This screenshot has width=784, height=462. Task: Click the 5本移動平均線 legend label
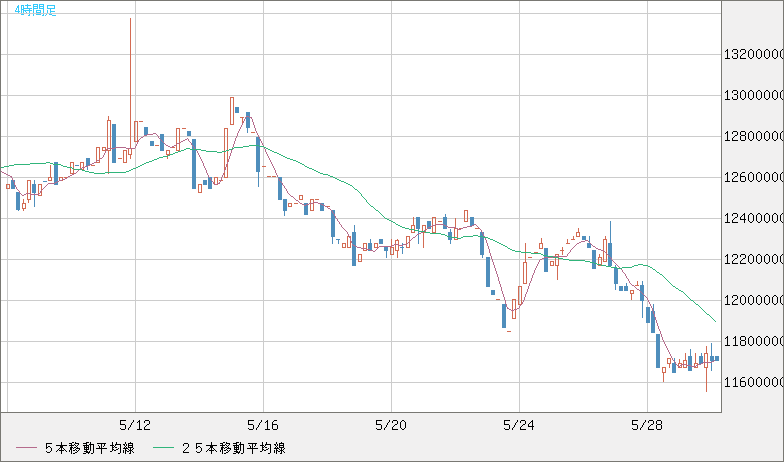90,448
